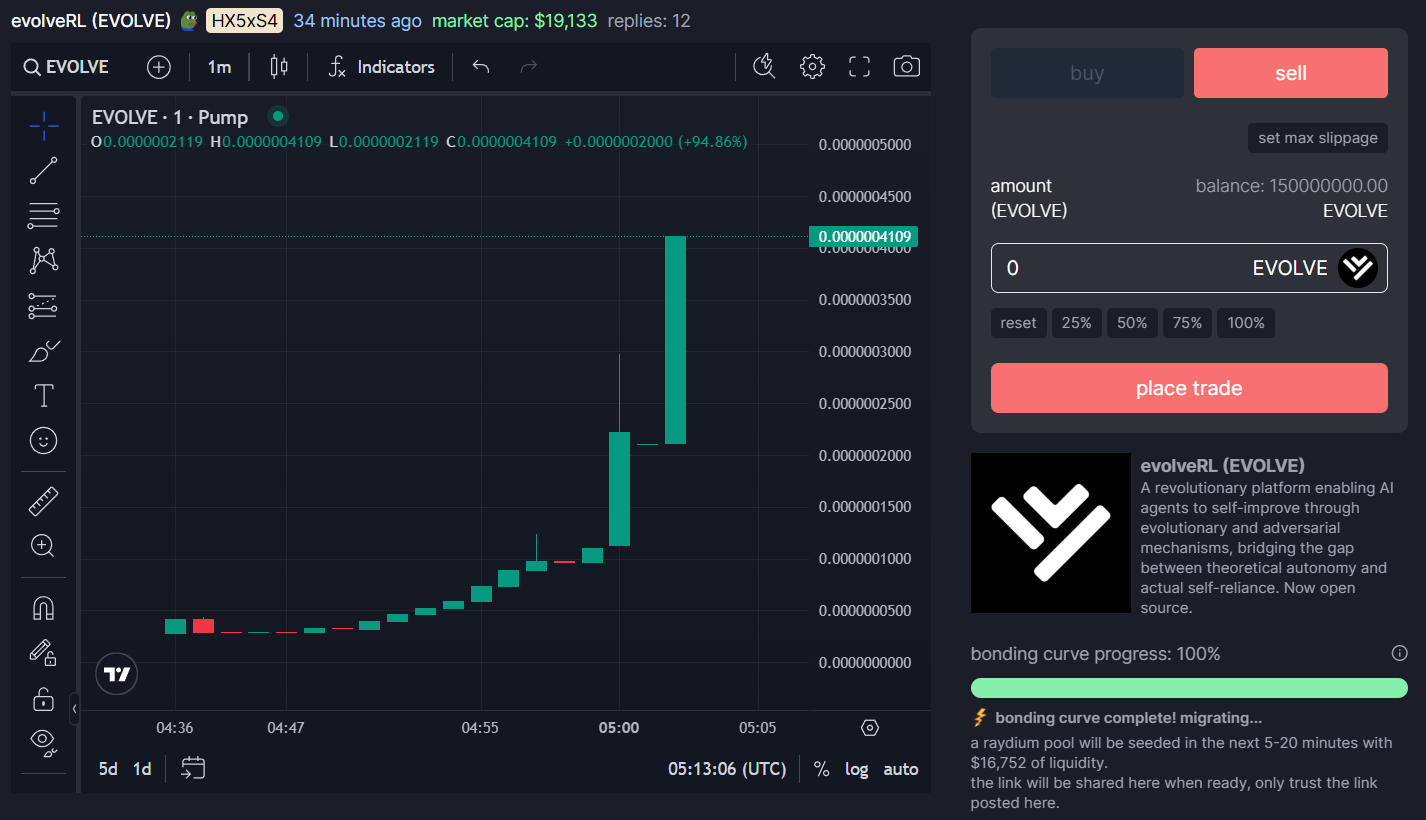Click the place trade button
1426x820 pixels.
tap(1188, 388)
